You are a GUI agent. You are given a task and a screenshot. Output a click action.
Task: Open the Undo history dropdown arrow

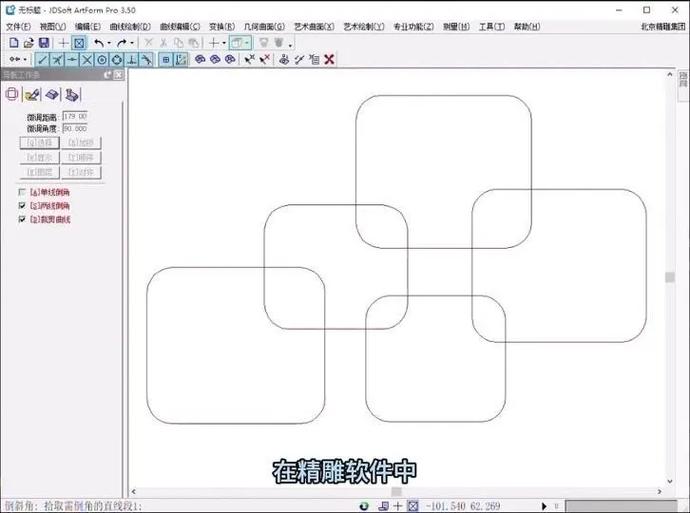pos(109,43)
